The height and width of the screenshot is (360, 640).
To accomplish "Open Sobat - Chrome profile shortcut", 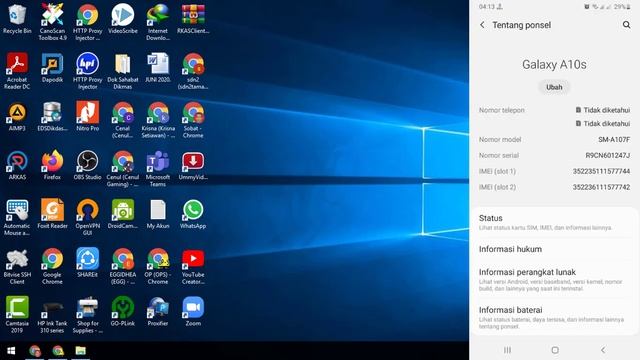I will point(193,119).
